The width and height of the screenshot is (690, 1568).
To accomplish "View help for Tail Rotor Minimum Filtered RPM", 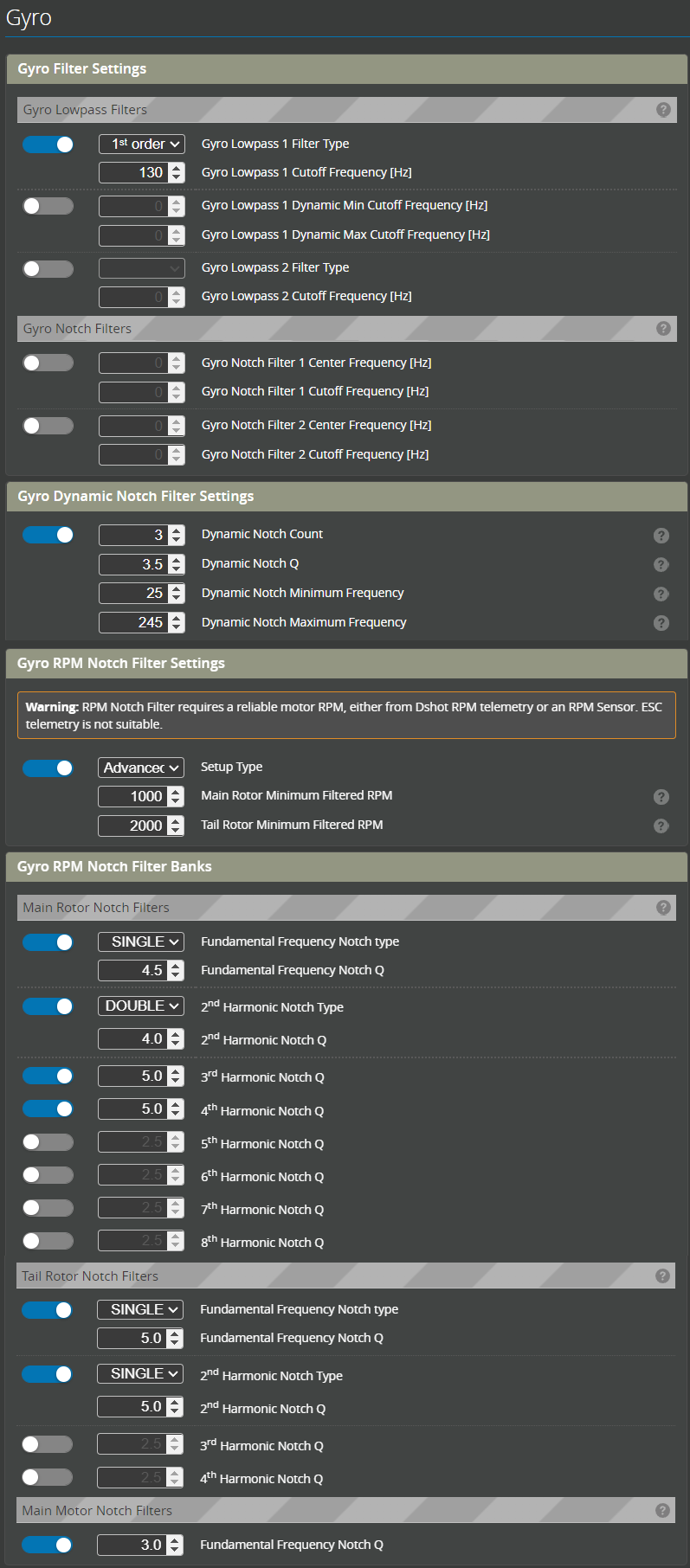I will click(661, 826).
